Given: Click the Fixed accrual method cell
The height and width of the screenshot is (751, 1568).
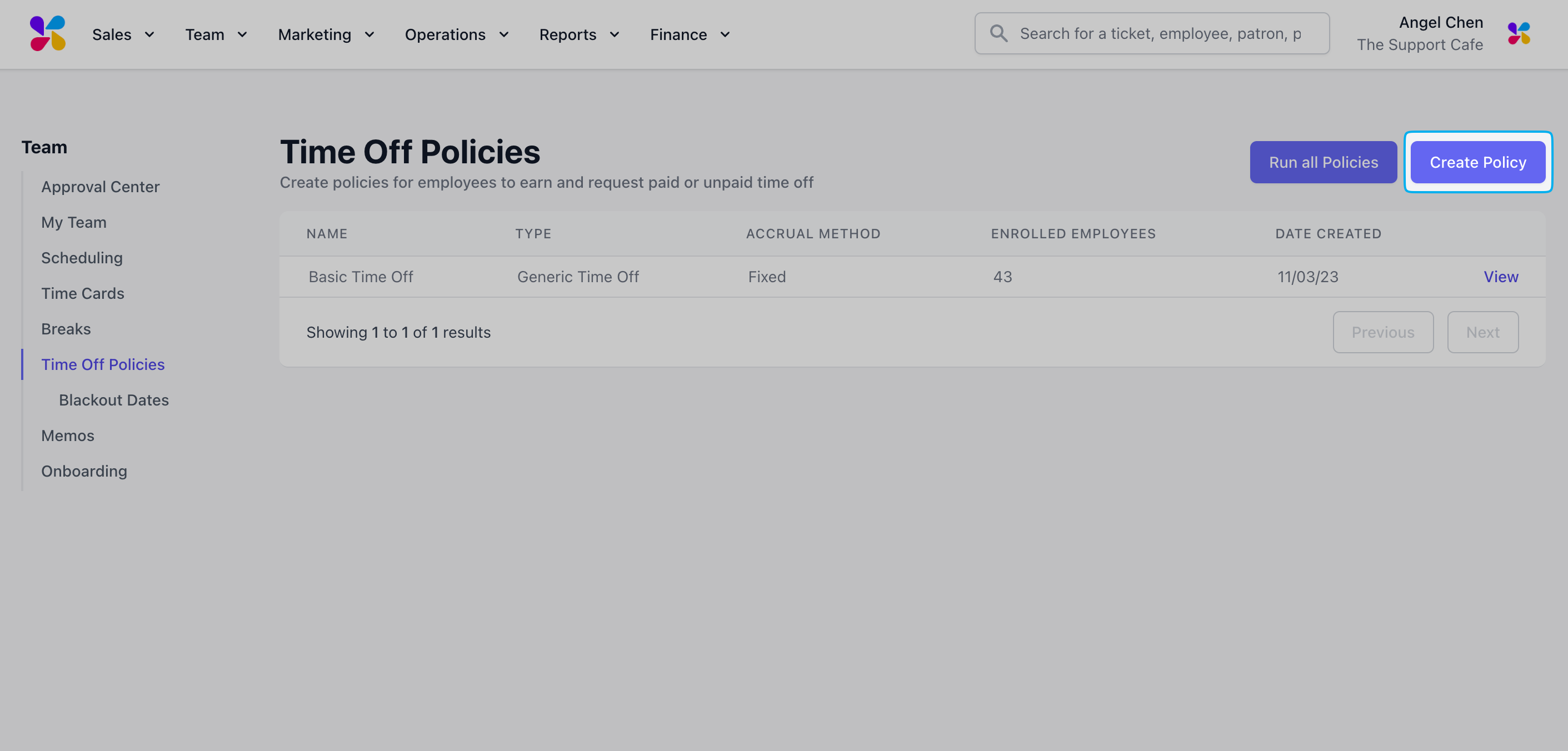Looking at the screenshot, I should coord(767,277).
